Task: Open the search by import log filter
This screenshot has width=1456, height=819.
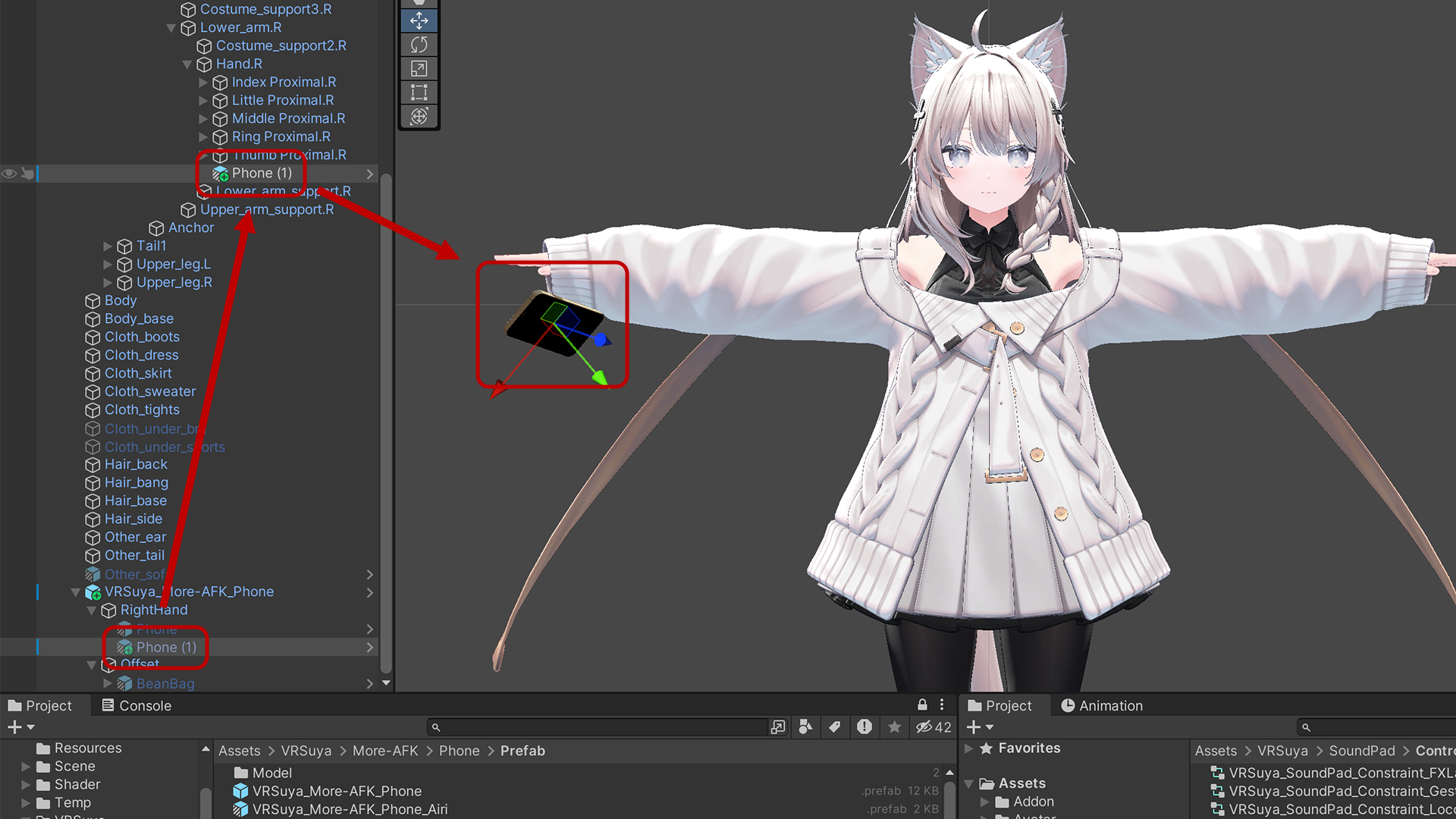Action: 864,727
